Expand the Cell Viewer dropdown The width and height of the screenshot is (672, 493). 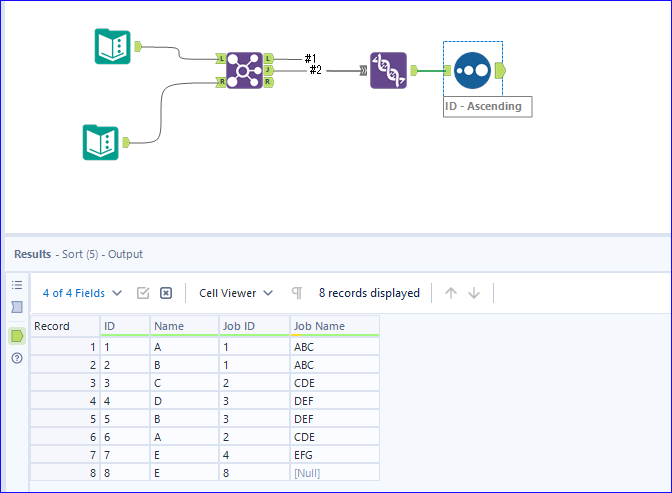coord(236,293)
